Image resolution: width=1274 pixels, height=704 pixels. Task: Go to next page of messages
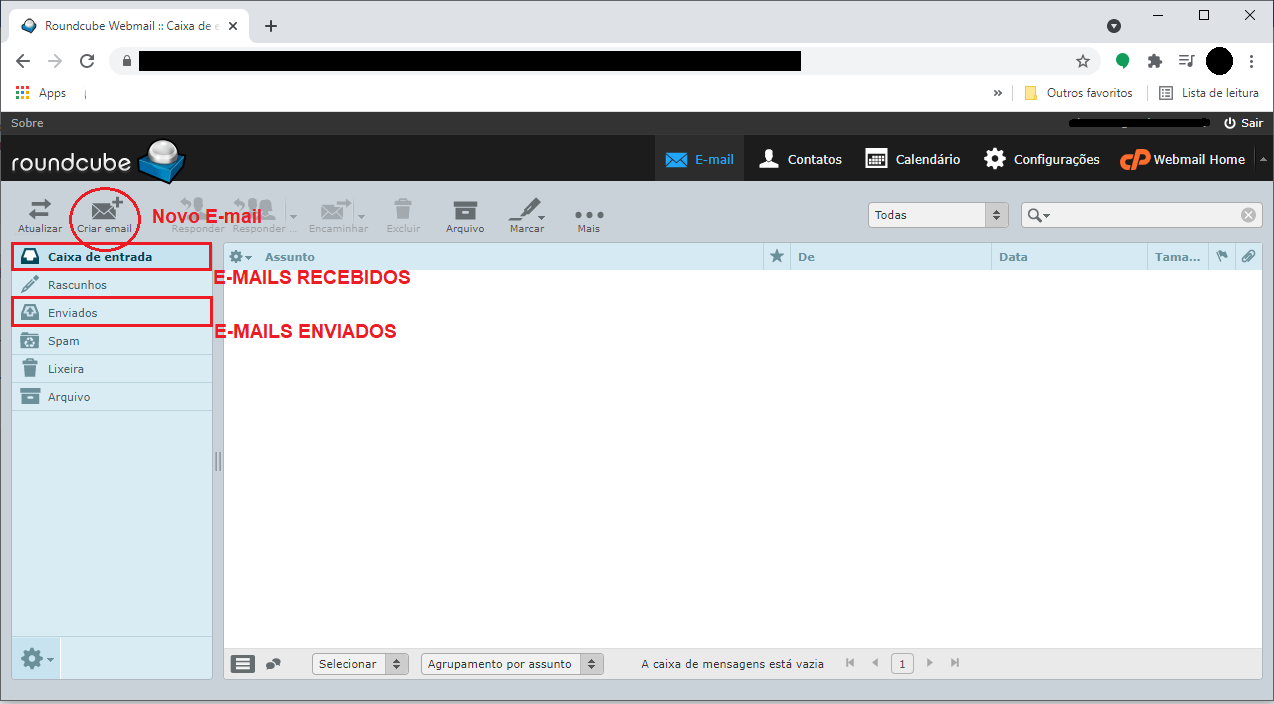929,663
